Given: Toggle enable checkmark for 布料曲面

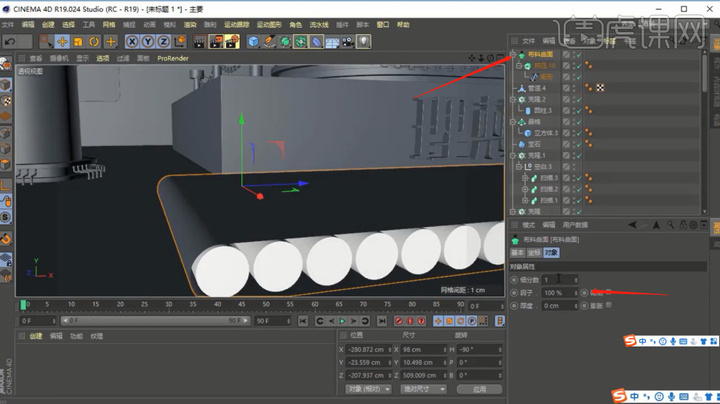Looking at the screenshot, I should (x=579, y=55).
